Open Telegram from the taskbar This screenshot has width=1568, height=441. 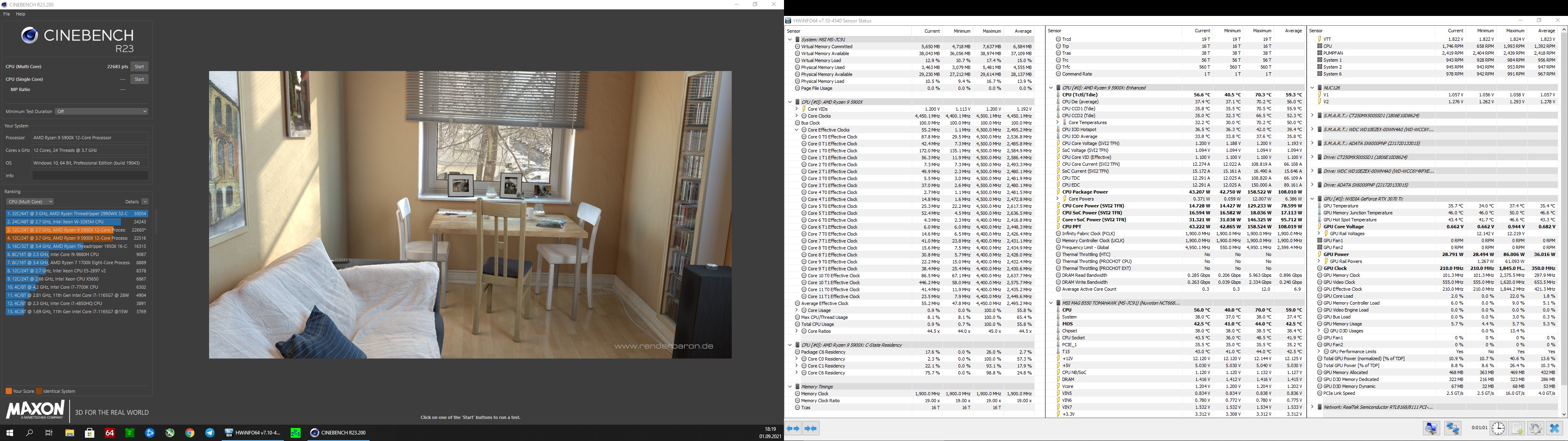click(x=210, y=433)
